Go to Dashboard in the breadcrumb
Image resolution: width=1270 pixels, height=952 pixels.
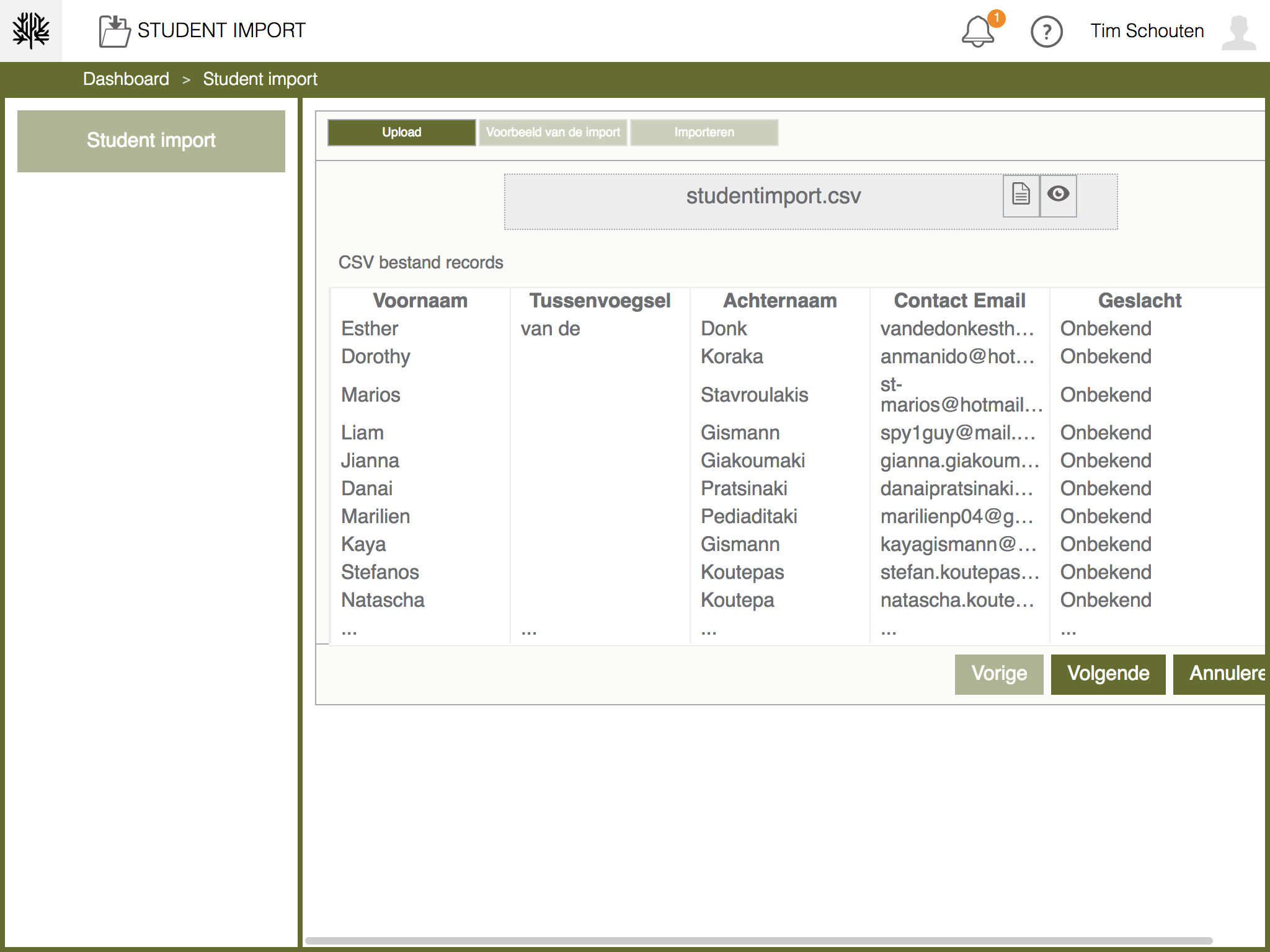[126, 79]
